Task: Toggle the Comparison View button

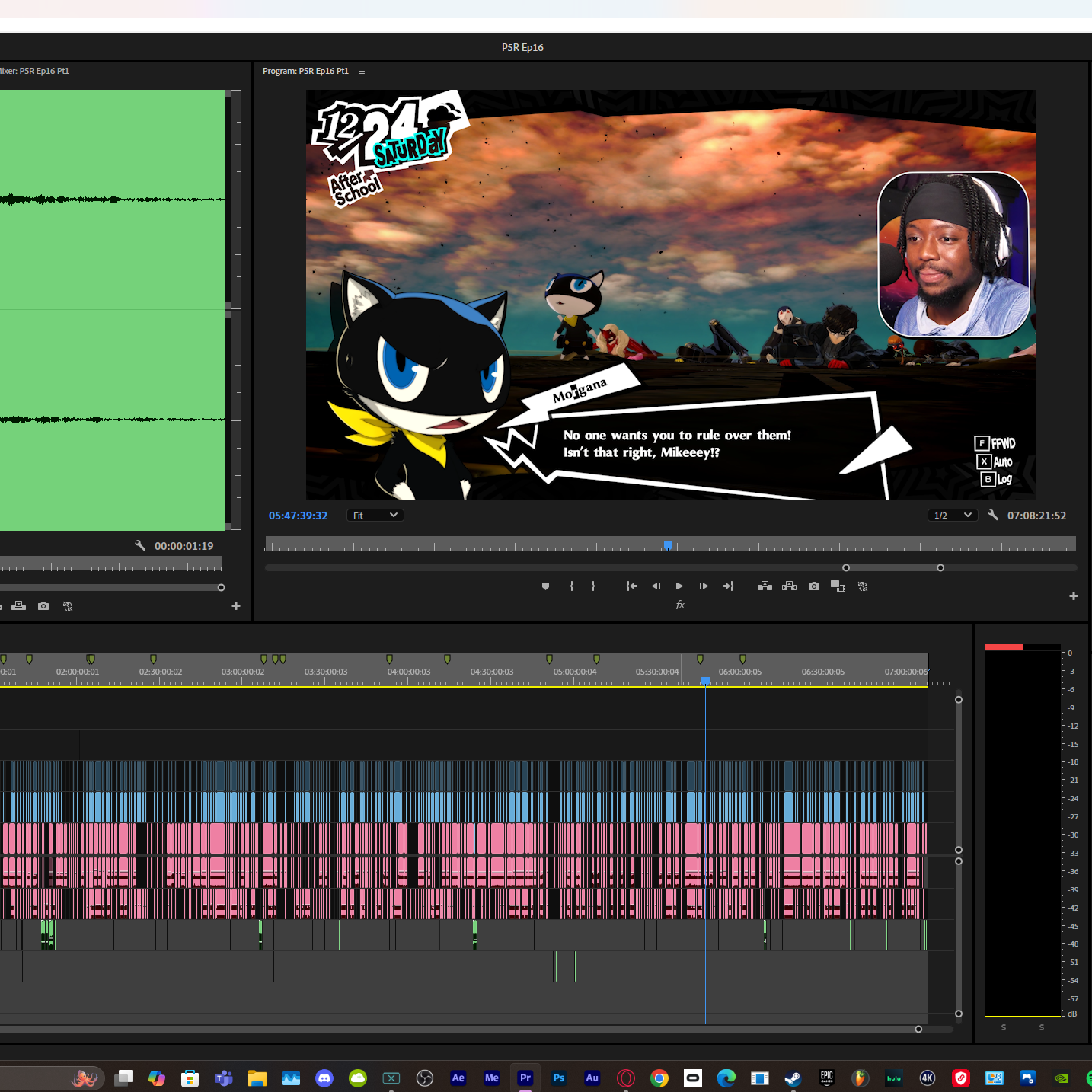Action: (838, 586)
